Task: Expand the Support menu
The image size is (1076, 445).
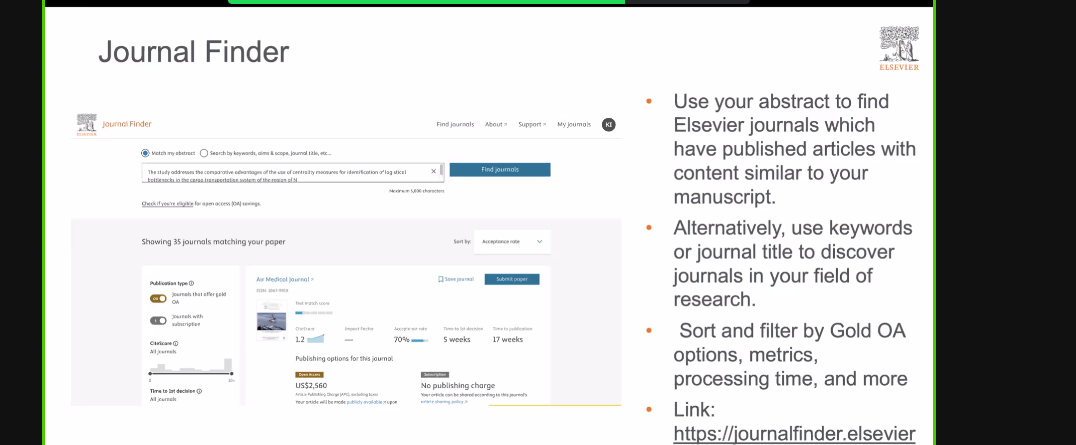Action: point(532,124)
